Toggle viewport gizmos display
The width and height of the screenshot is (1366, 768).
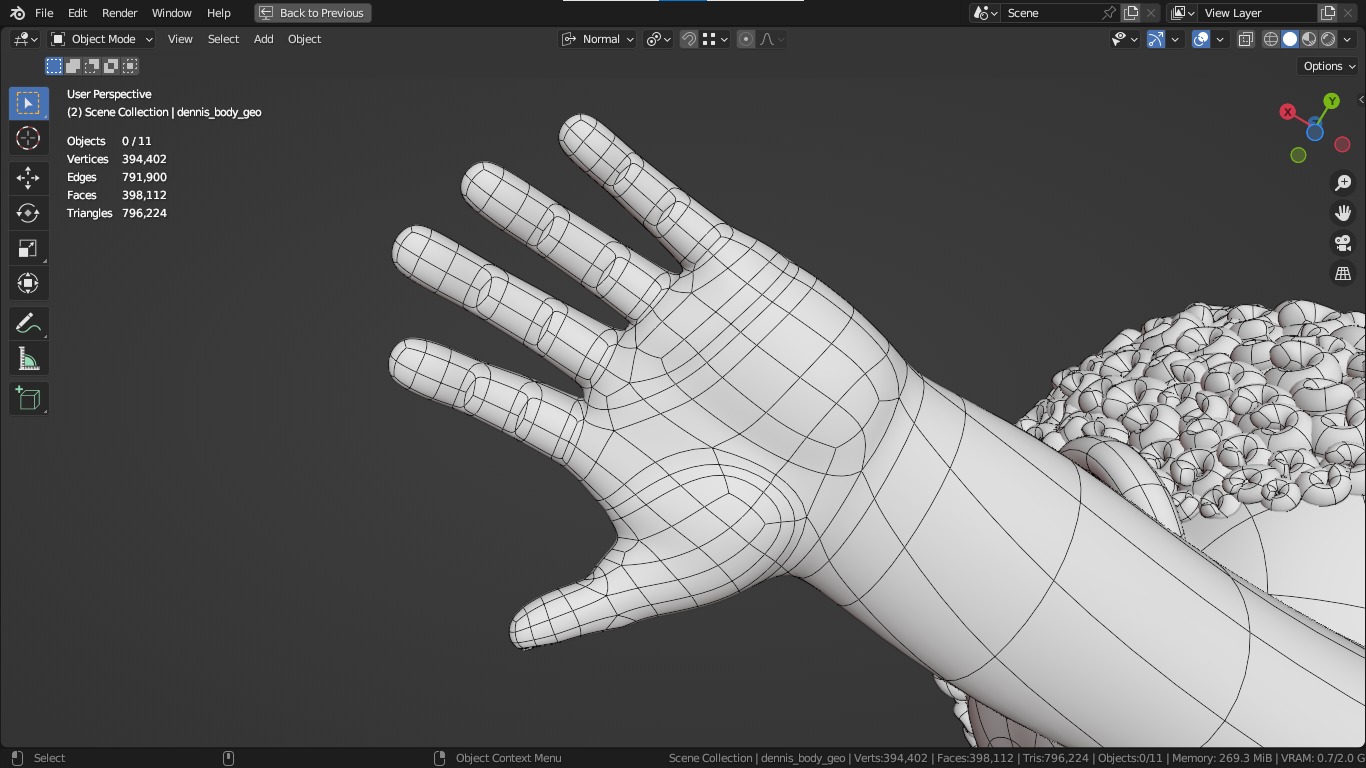pos(1155,39)
